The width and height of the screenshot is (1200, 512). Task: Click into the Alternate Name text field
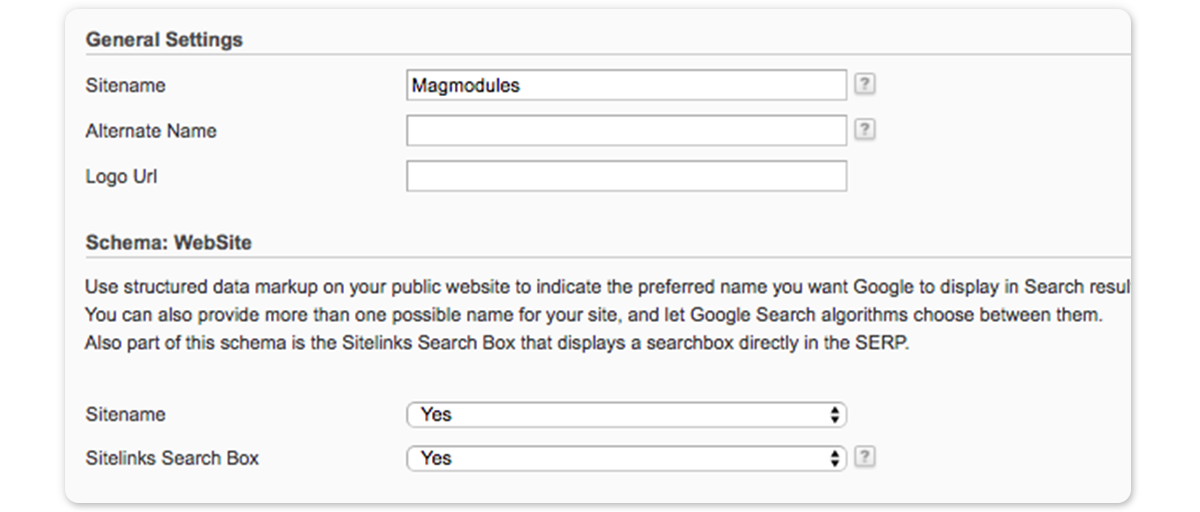(626, 130)
